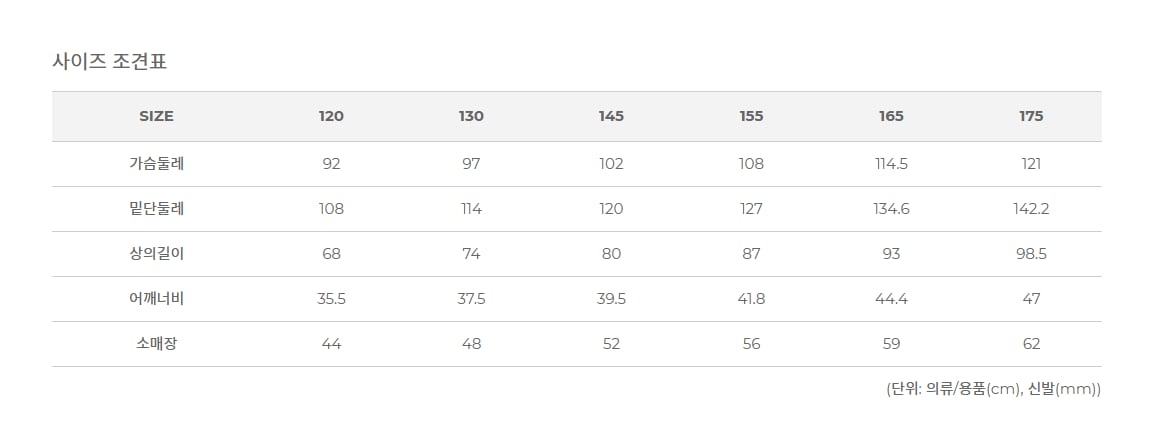
Task: Select the 가슴둘레 row label
Action: coord(156,164)
